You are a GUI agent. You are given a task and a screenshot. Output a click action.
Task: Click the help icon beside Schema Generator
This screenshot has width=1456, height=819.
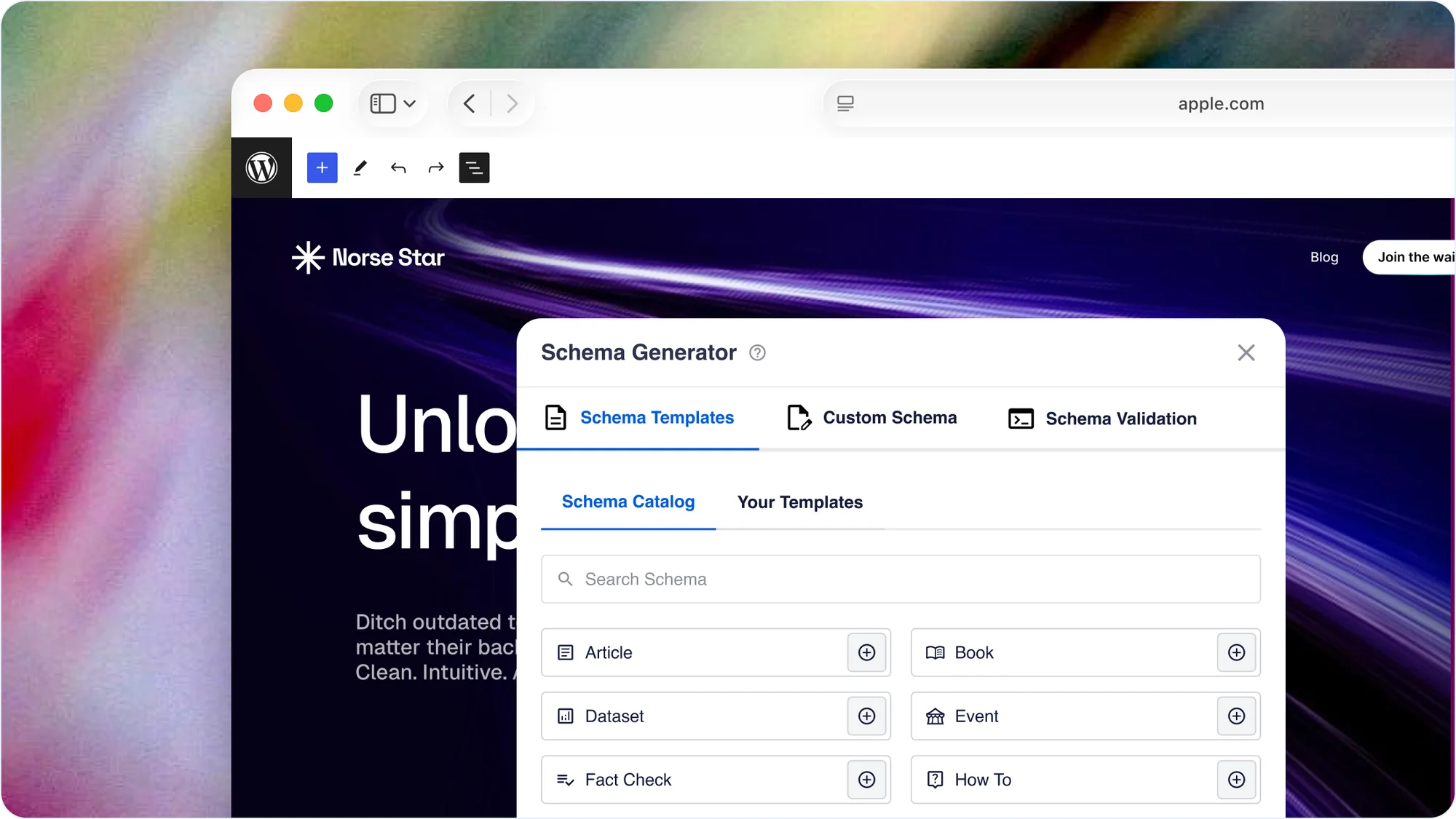point(757,353)
